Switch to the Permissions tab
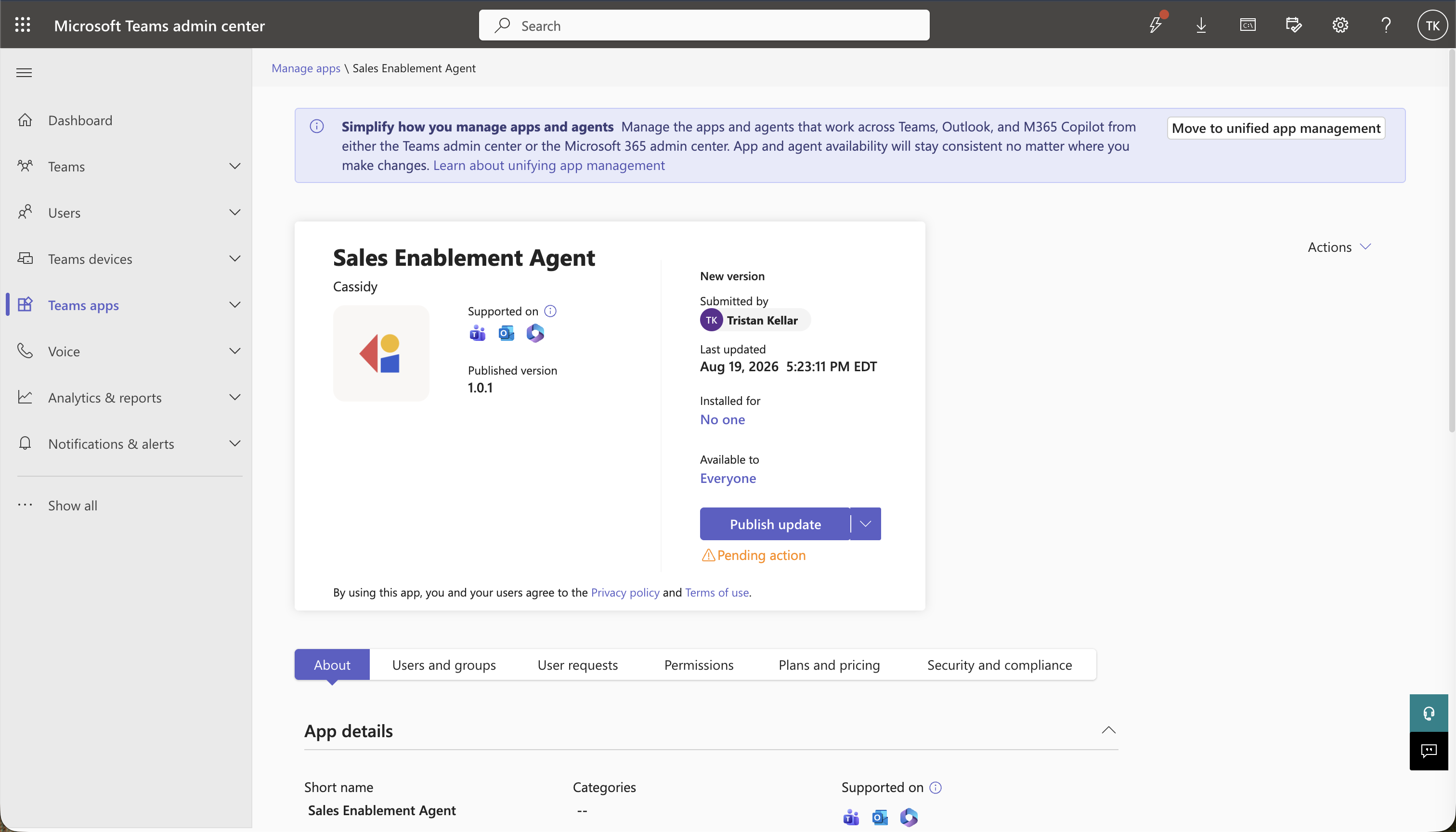Screen dimensions: 1456x832 coord(699,664)
